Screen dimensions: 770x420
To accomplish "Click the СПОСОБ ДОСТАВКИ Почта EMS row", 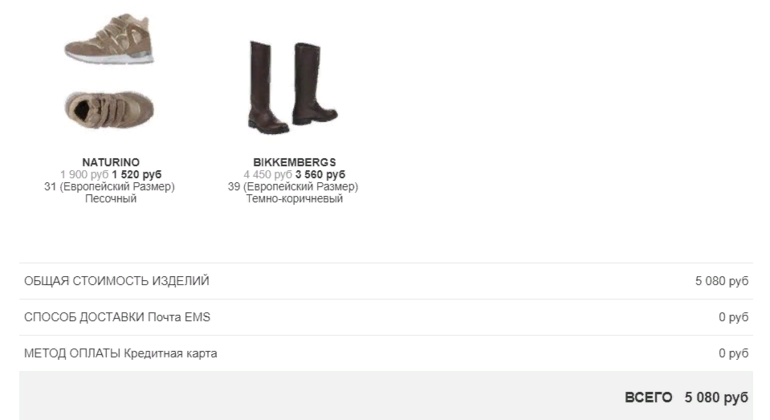I will tap(386, 317).
